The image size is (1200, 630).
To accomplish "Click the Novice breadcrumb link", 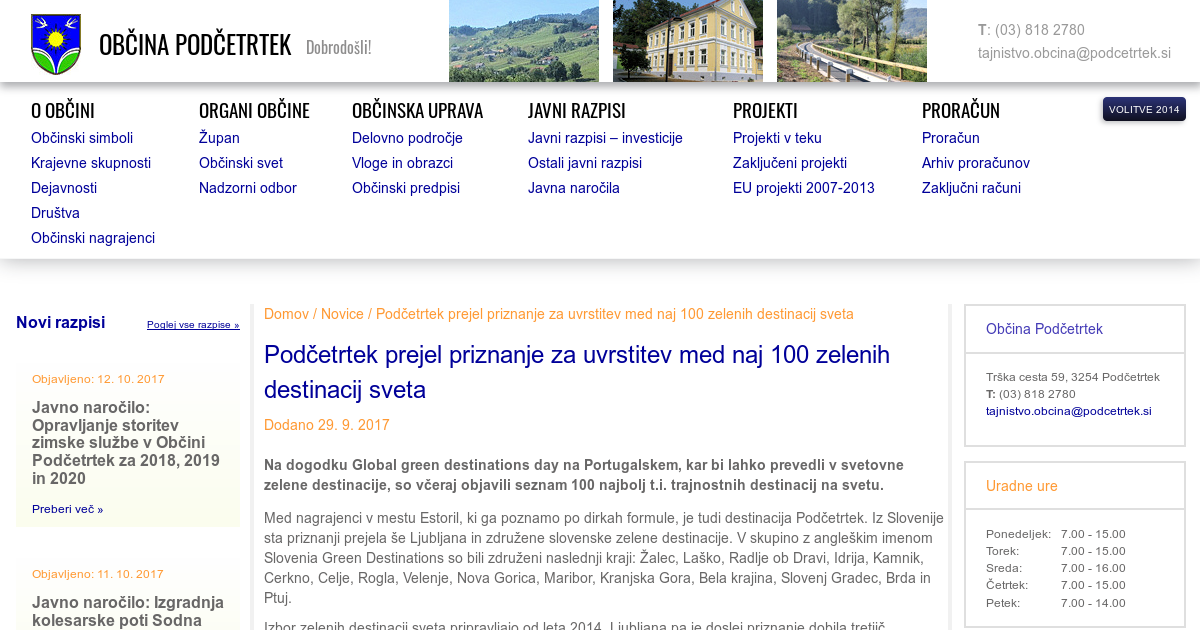I will pos(342,314).
